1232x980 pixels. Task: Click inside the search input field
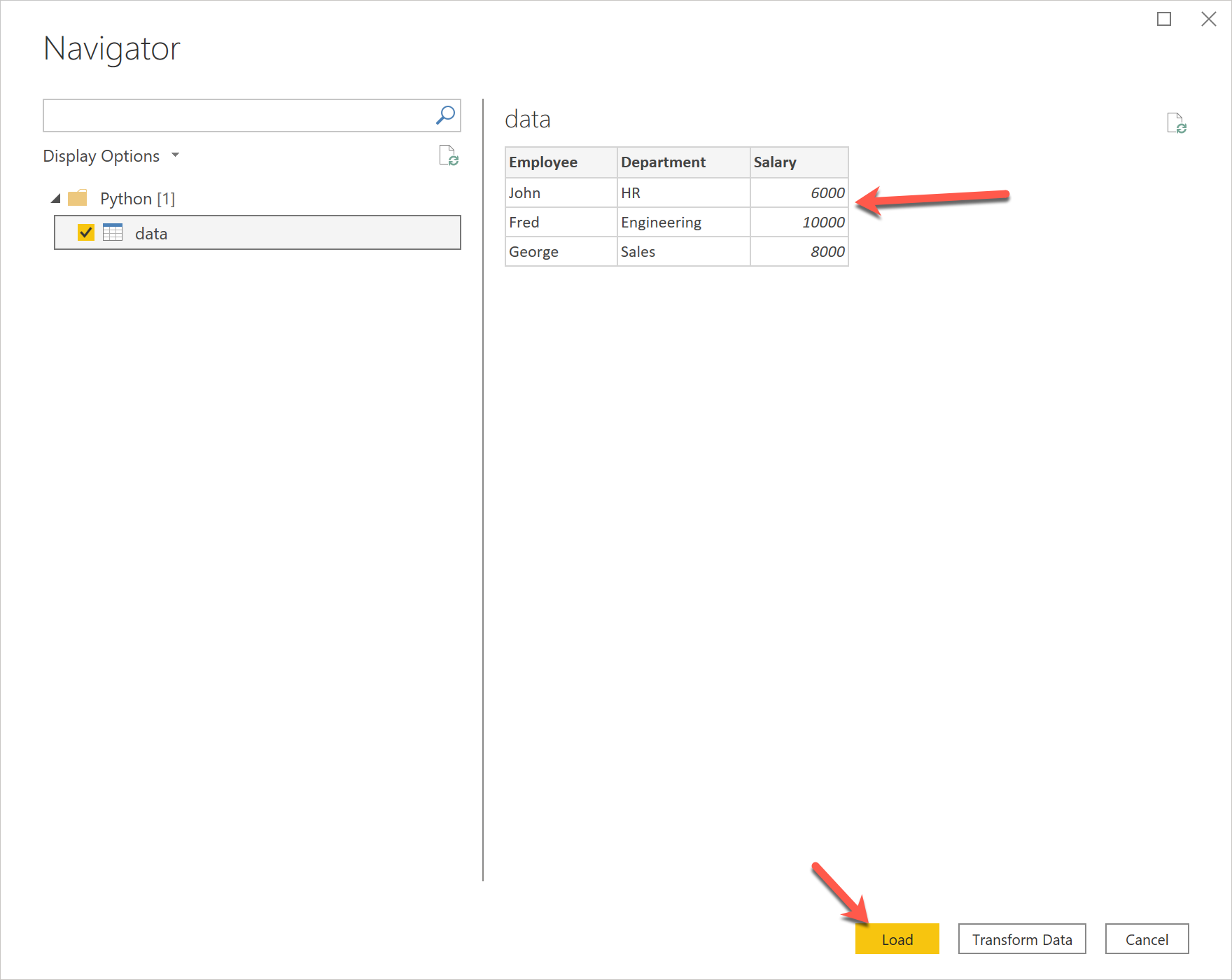[238, 114]
